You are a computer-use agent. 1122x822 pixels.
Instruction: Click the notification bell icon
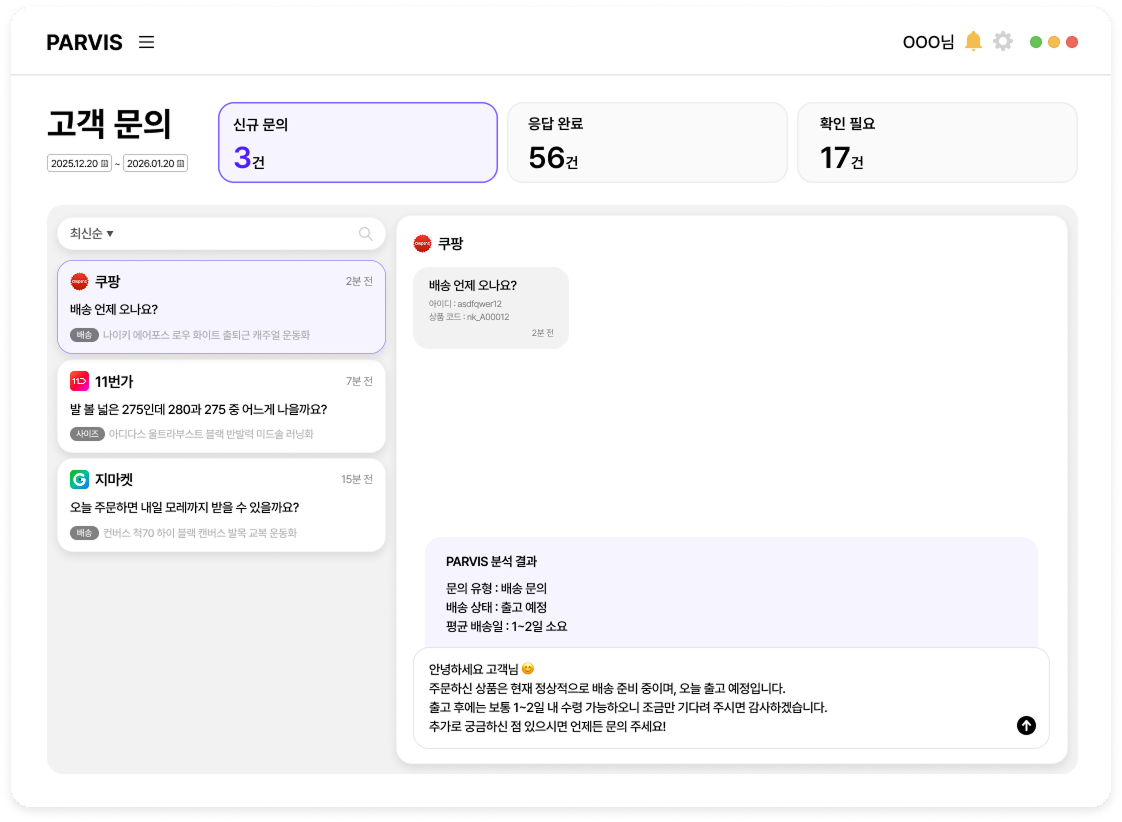click(x=973, y=41)
